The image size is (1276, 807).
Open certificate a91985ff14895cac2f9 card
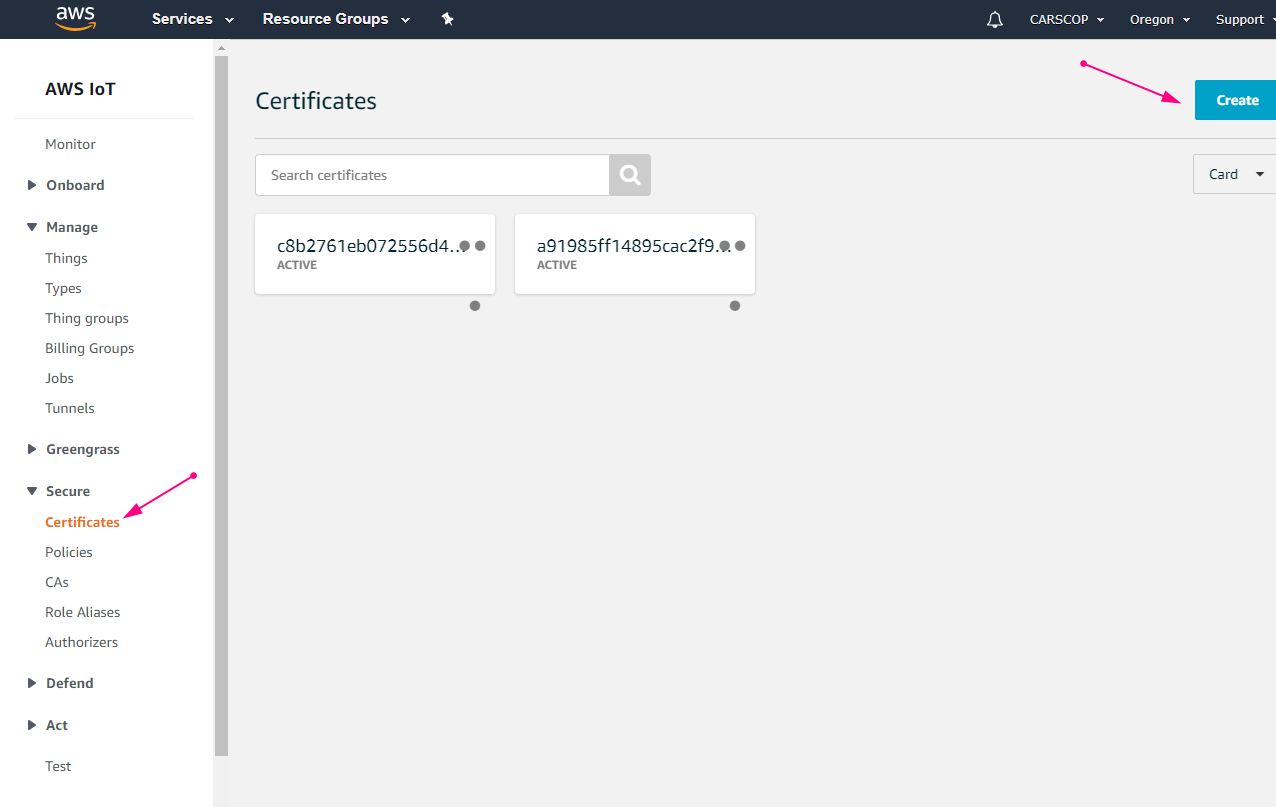[635, 254]
